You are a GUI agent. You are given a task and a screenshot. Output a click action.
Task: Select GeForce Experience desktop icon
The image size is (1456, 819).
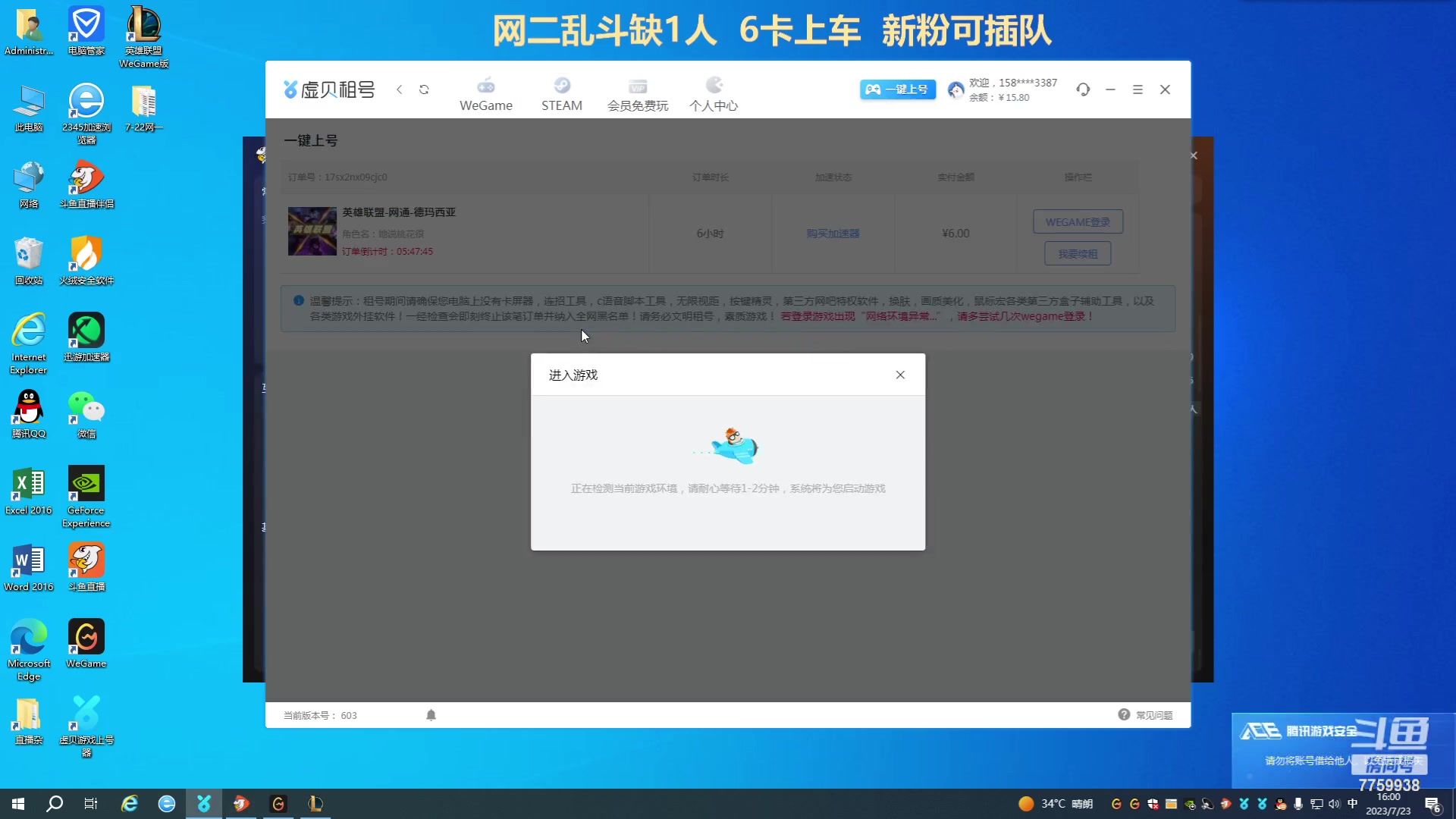coord(86,497)
